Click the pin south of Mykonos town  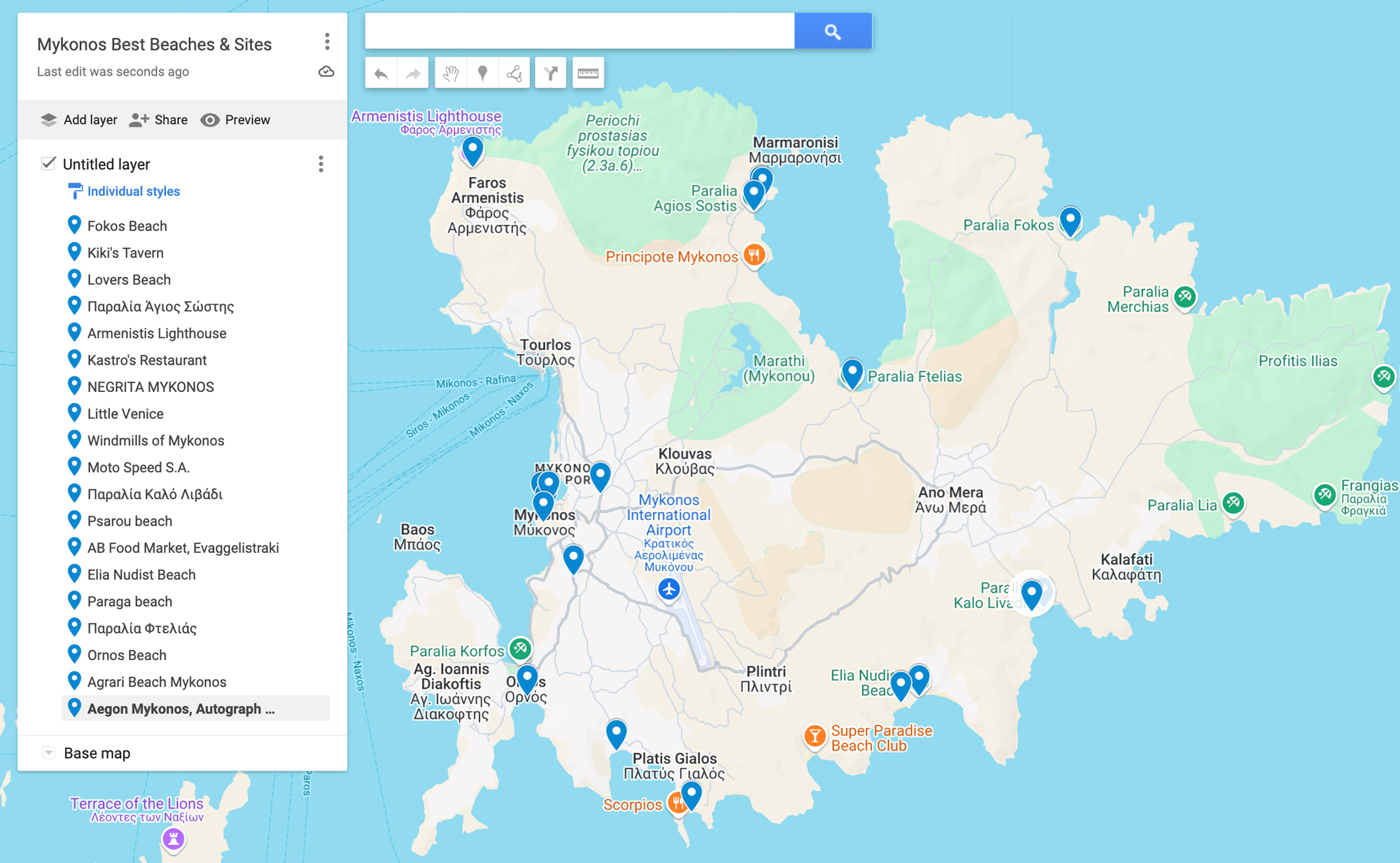click(x=573, y=559)
